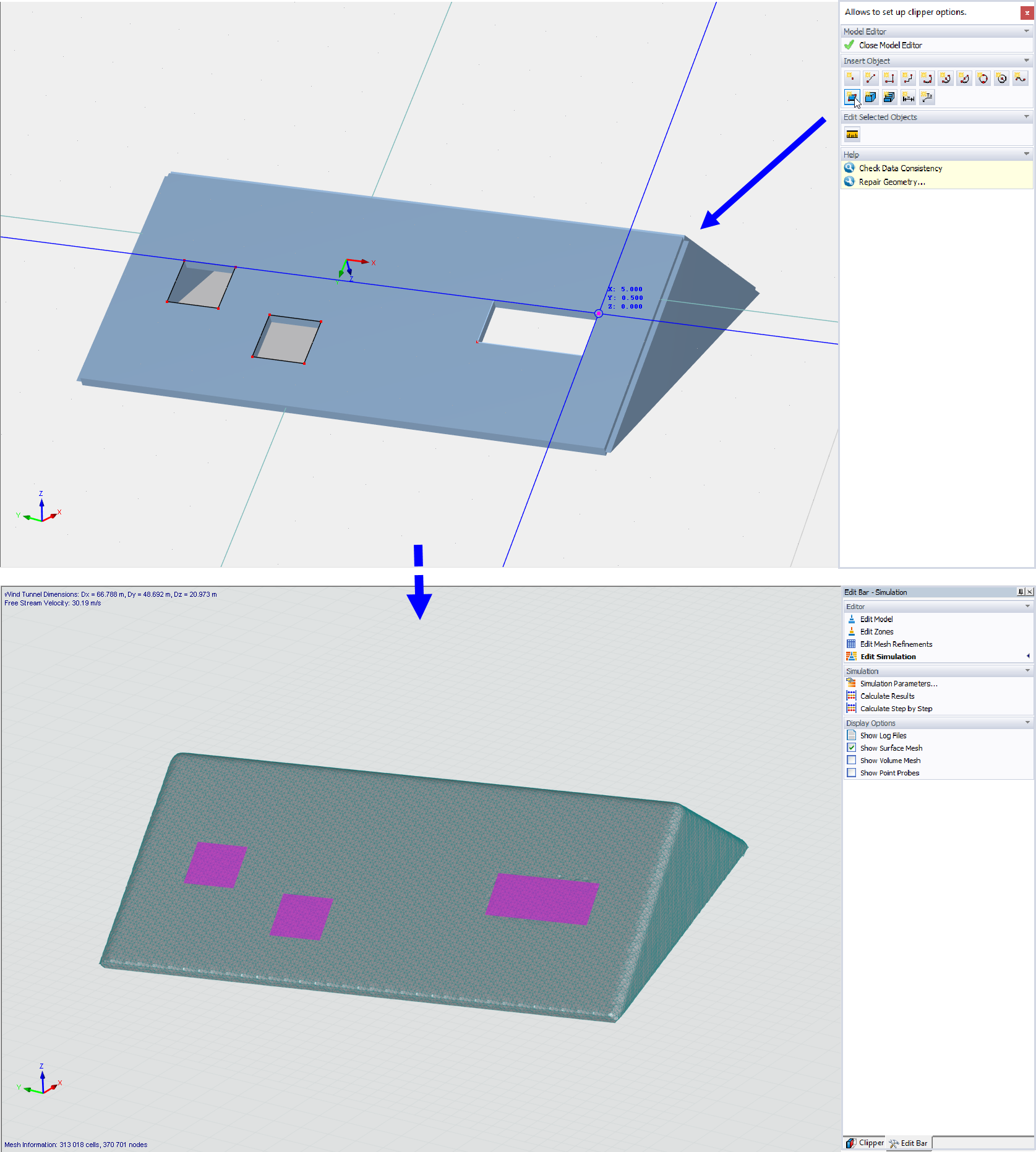Enable Show Volume Mesh checkbox
The height and width of the screenshot is (1152, 1036).
[852, 760]
